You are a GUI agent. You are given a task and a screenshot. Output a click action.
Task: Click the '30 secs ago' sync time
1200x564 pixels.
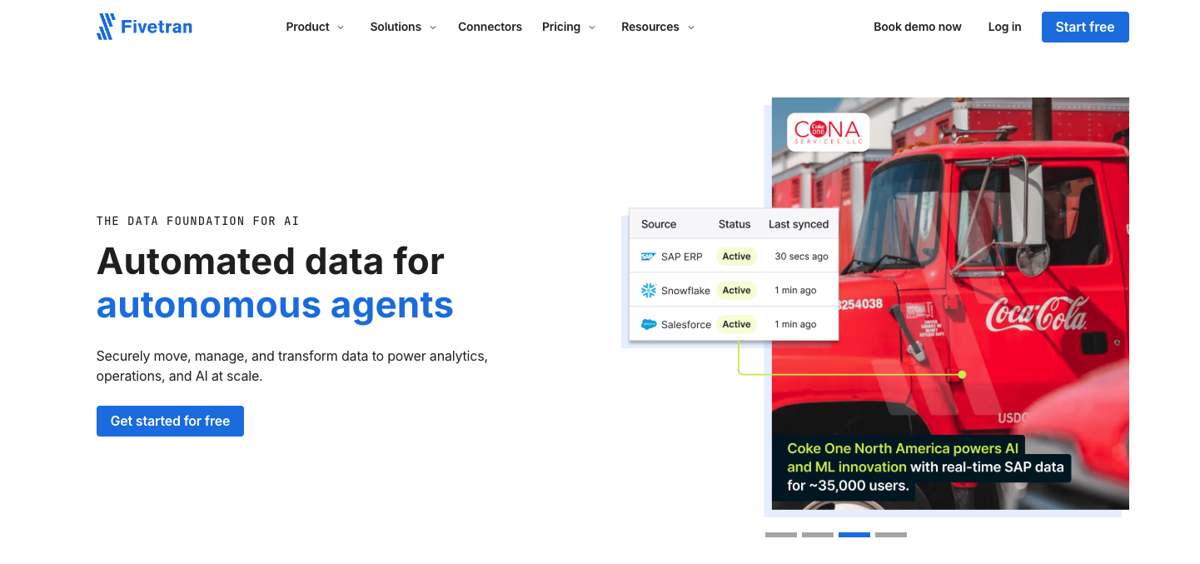pos(801,257)
